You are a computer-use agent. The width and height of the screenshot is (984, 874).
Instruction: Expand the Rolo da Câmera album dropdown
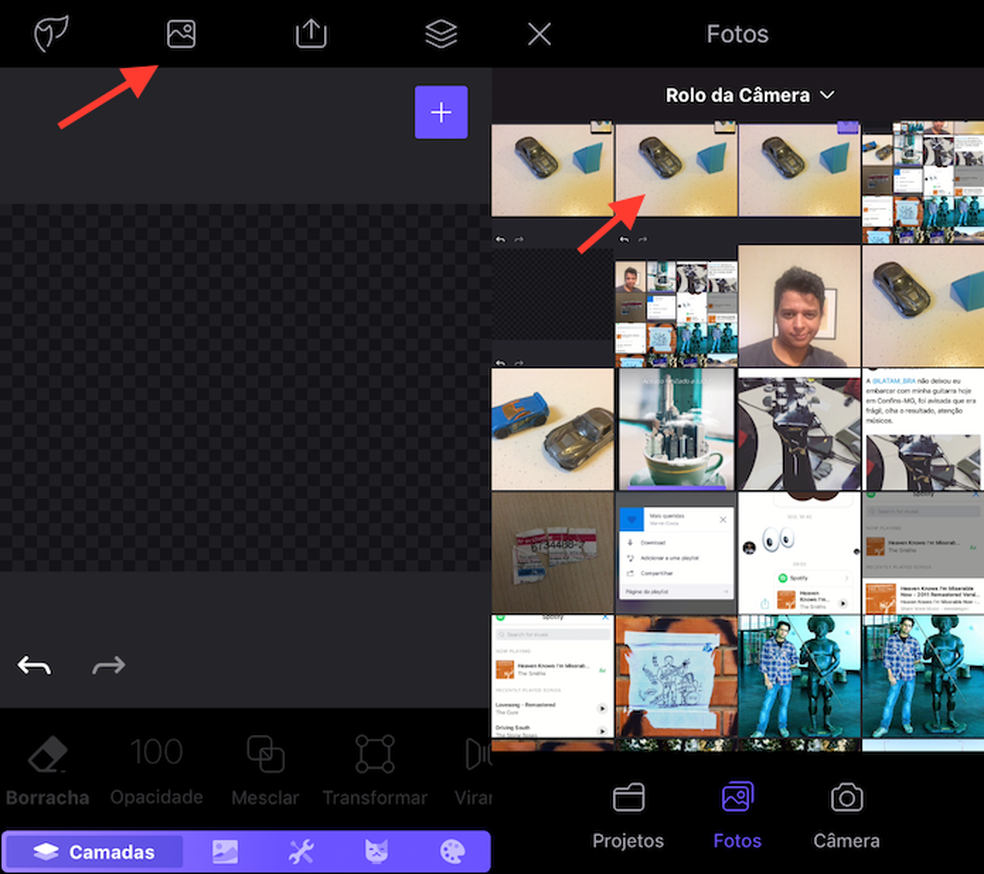[x=750, y=95]
